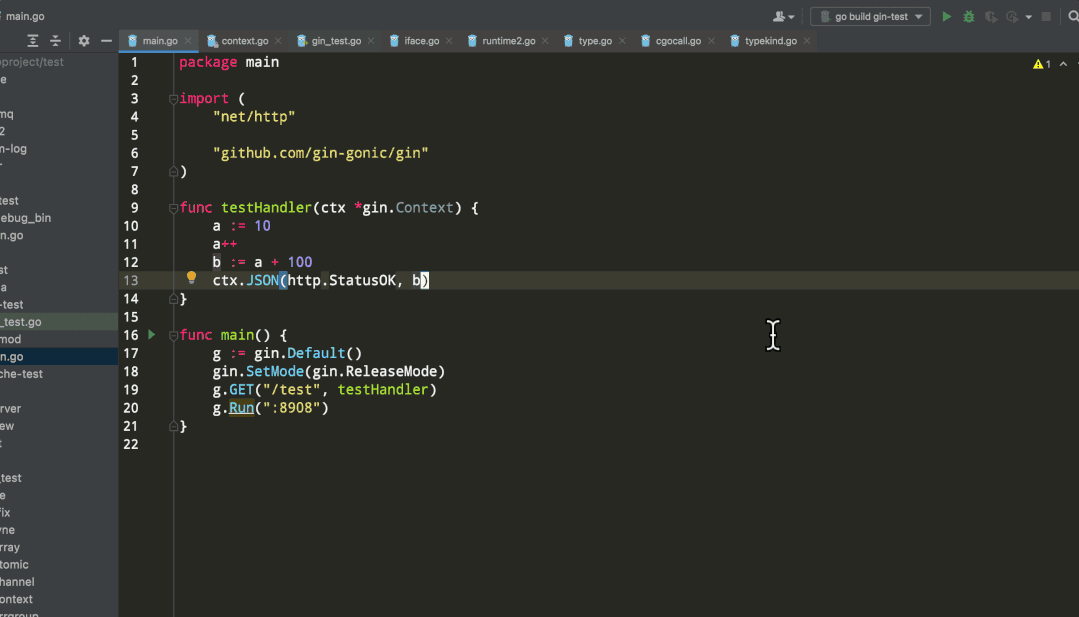Image resolution: width=1079 pixels, height=617 pixels.
Task: Start debugging with the green bug icon
Action: click(x=969, y=17)
